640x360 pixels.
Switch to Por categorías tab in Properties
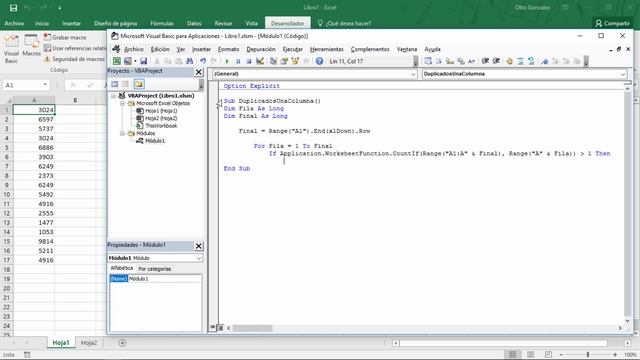pos(155,269)
